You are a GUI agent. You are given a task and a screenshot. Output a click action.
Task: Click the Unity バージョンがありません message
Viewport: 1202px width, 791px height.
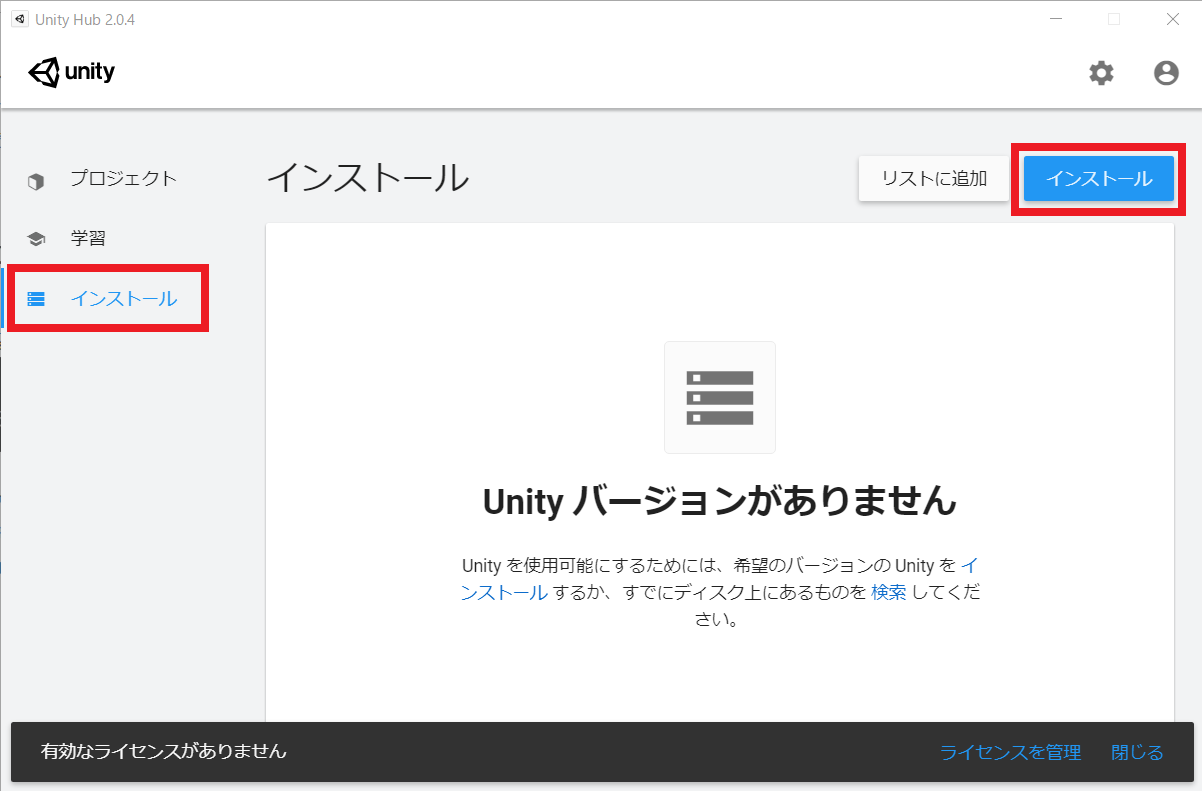click(x=719, y=502)
